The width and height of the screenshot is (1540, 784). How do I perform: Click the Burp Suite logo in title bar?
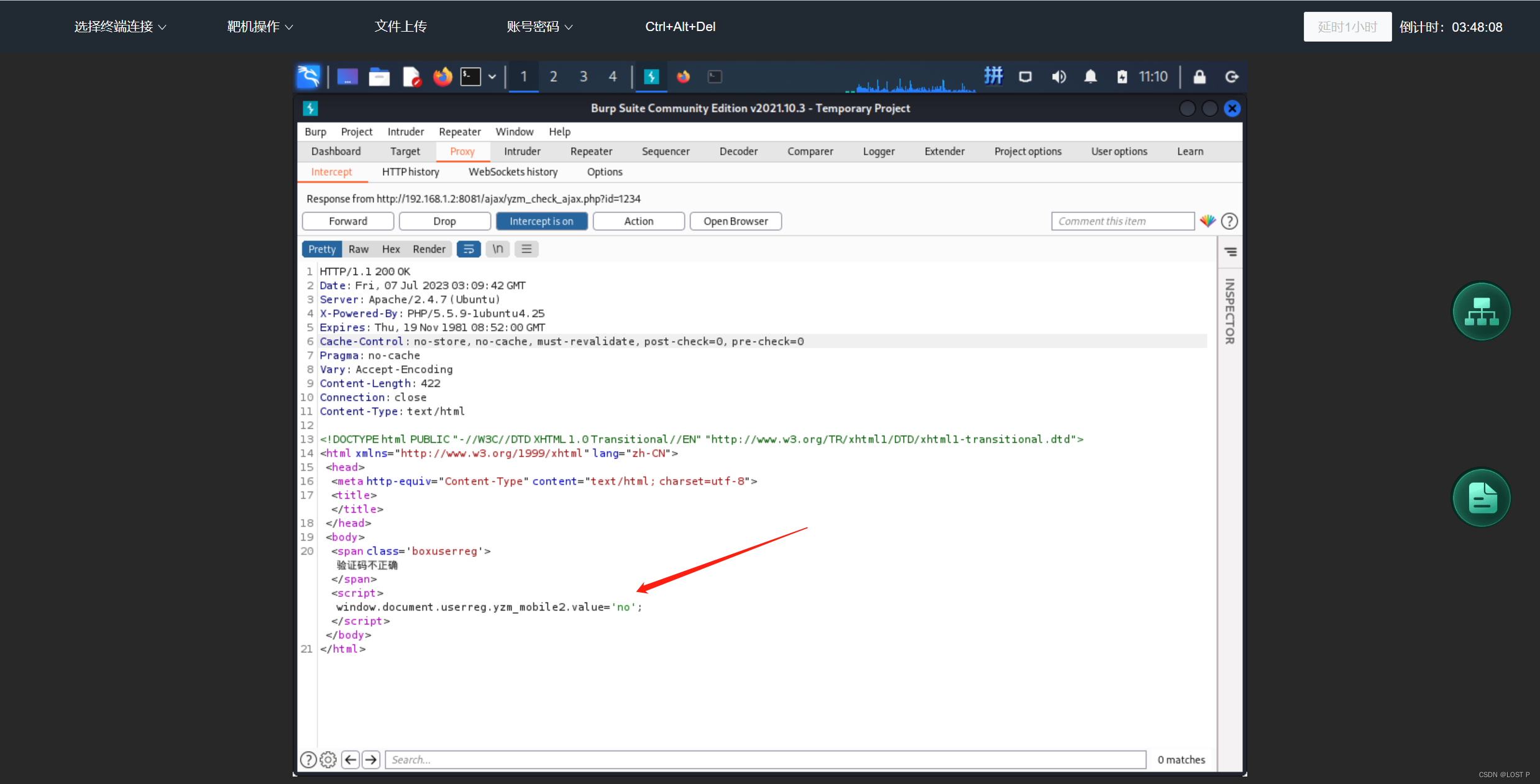pyautogui.click(x=310, y=108)
